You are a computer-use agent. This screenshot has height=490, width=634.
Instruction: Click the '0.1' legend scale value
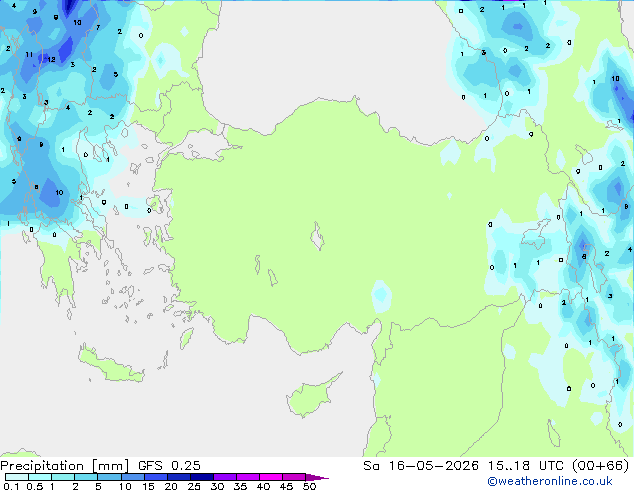click(x=11, y=486)
